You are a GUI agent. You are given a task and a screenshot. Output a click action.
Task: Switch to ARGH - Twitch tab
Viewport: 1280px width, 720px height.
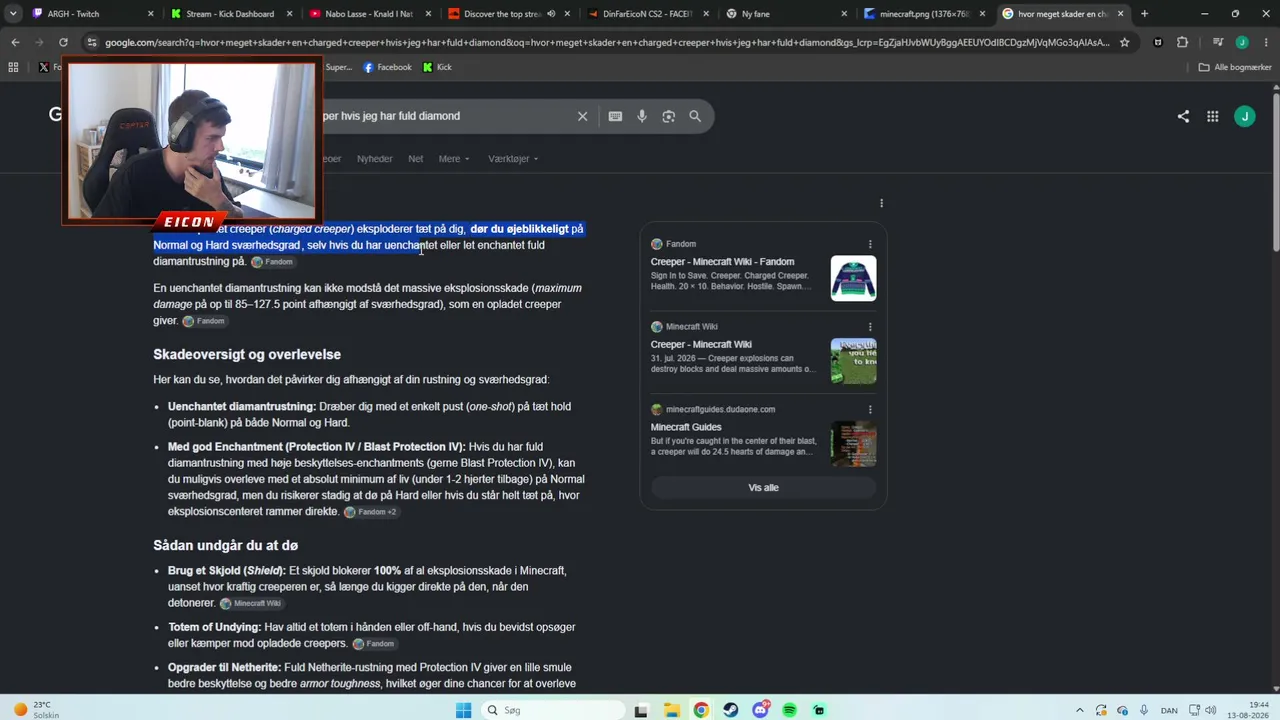[93, 14]
